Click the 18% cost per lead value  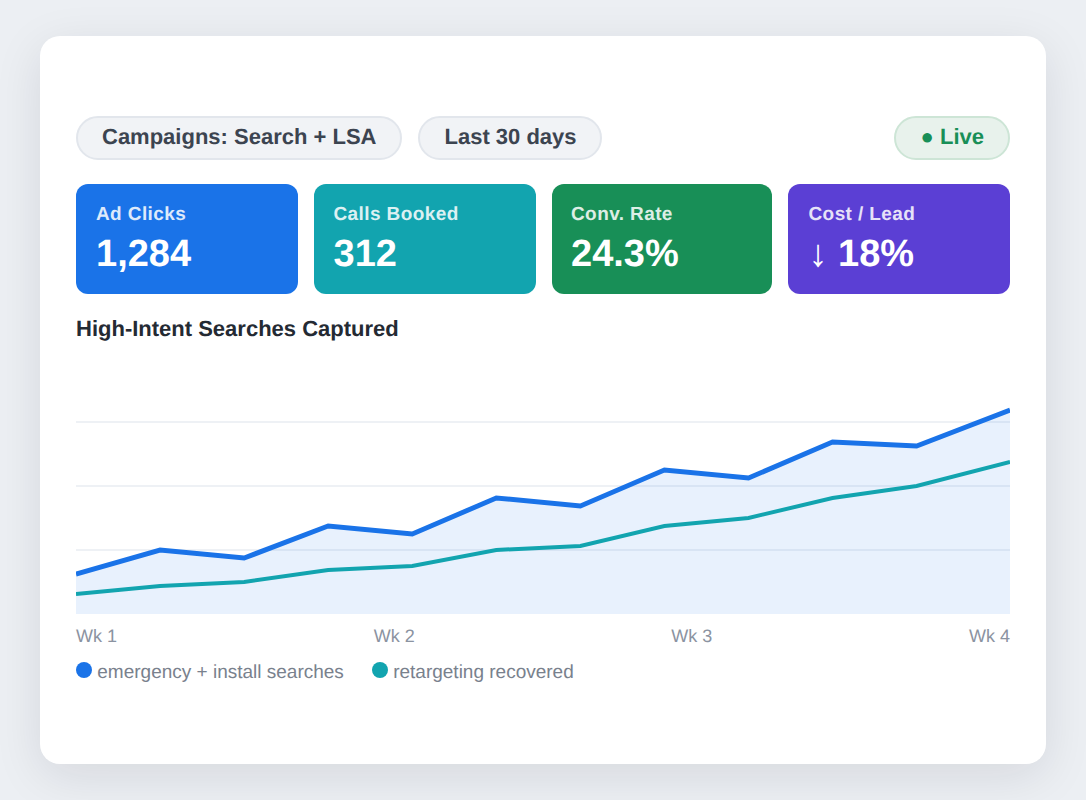click(876, 254)
